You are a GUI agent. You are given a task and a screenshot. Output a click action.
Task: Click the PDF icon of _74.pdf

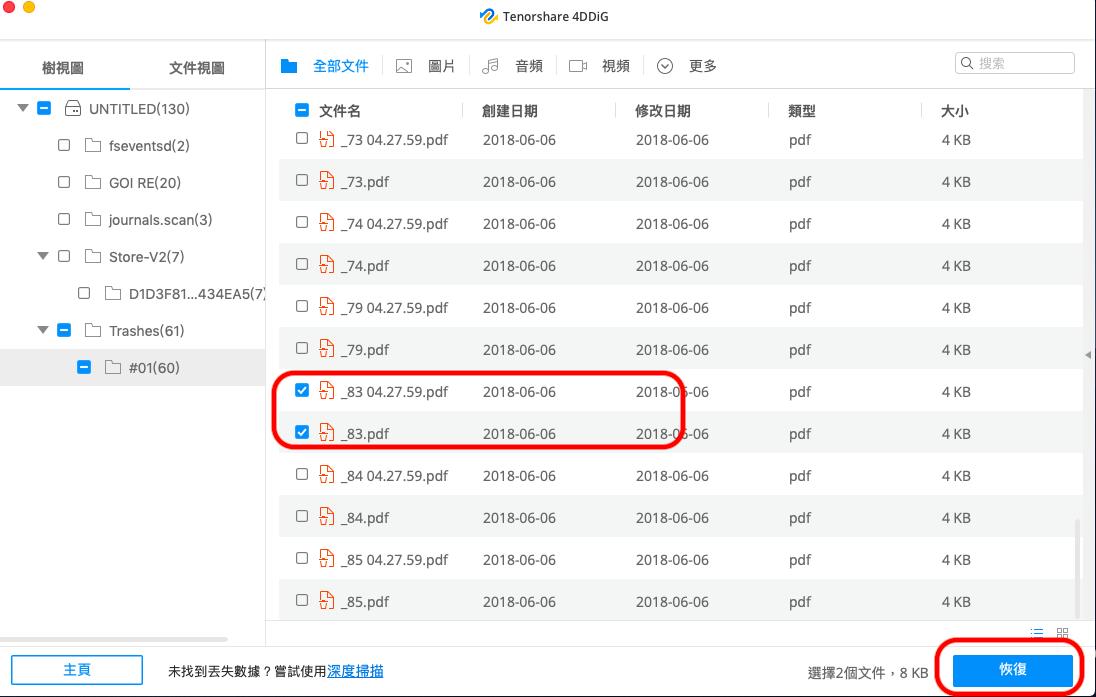click(x=326, y=265)
